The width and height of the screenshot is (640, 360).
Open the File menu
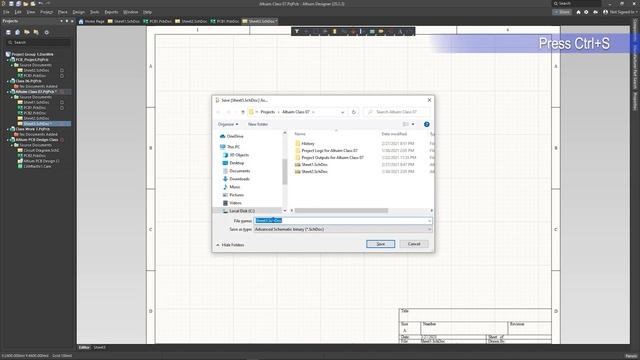(6, 12)
